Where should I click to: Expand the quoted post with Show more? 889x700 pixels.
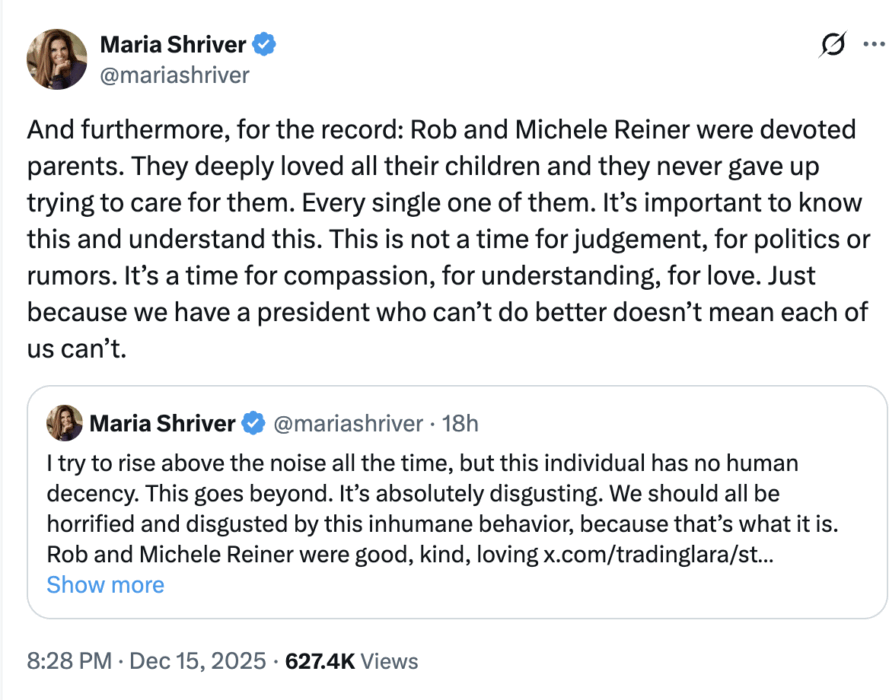105,585
